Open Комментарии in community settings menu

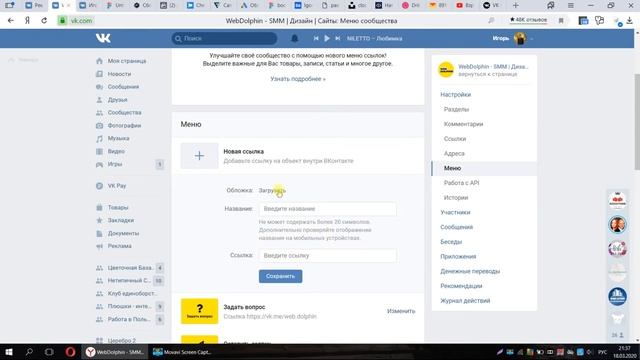[463, 124]
